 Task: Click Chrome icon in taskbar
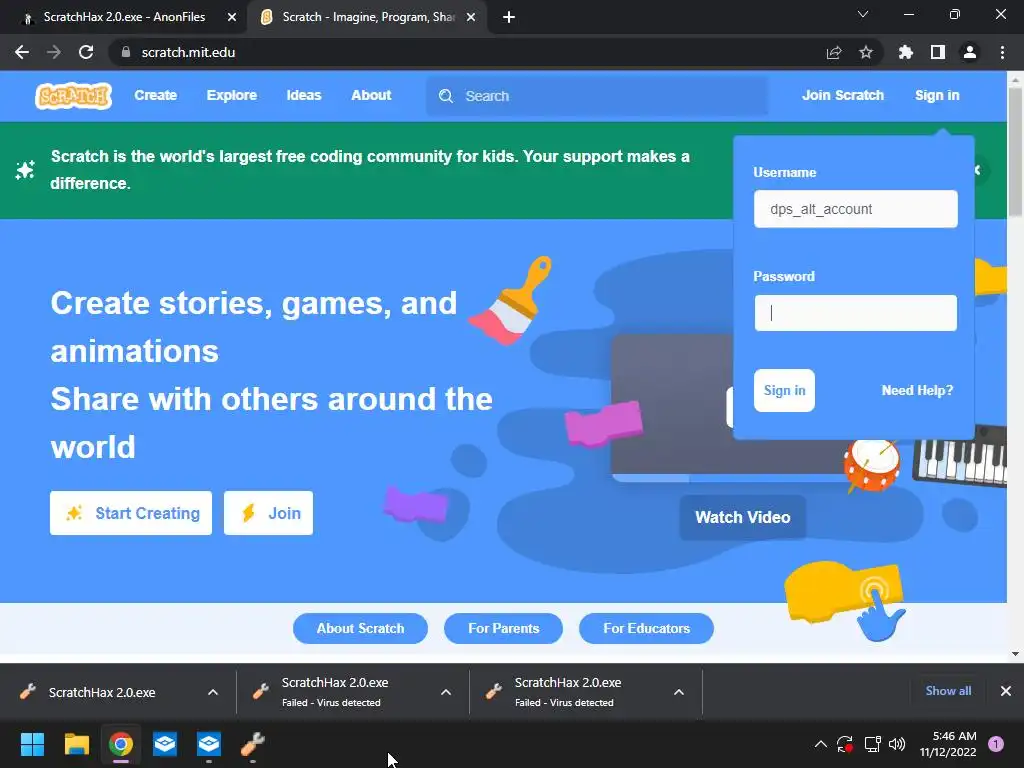coord(121,744)
